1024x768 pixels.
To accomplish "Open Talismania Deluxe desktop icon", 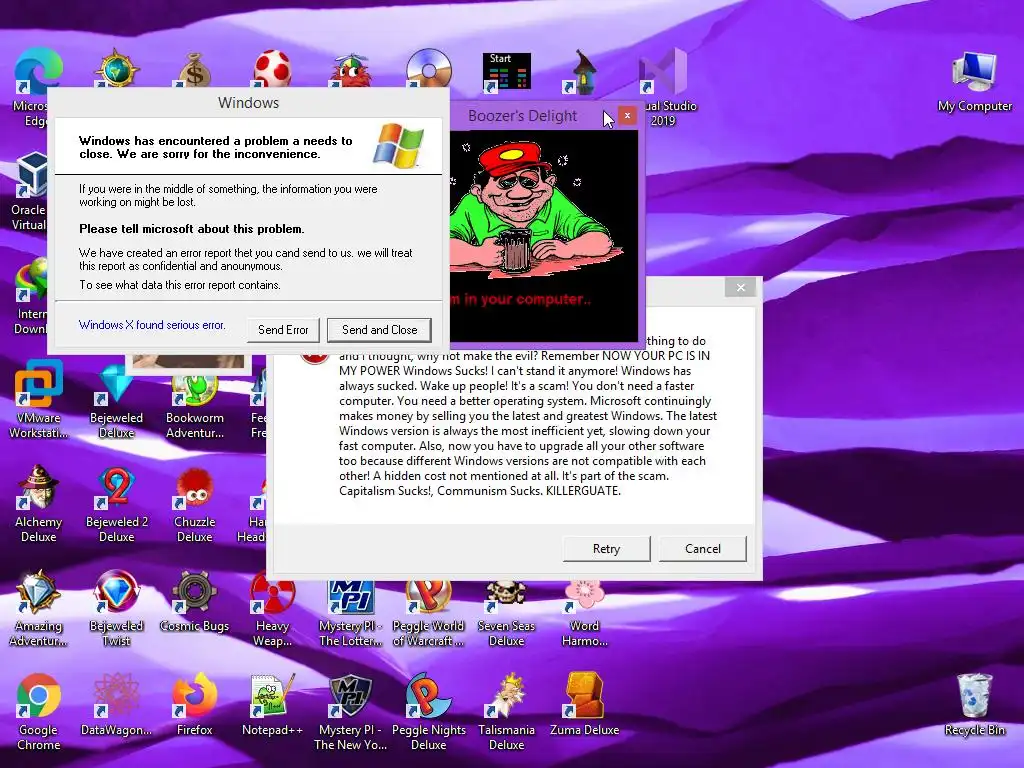I will pyautogui.click(x=506, y=697).
